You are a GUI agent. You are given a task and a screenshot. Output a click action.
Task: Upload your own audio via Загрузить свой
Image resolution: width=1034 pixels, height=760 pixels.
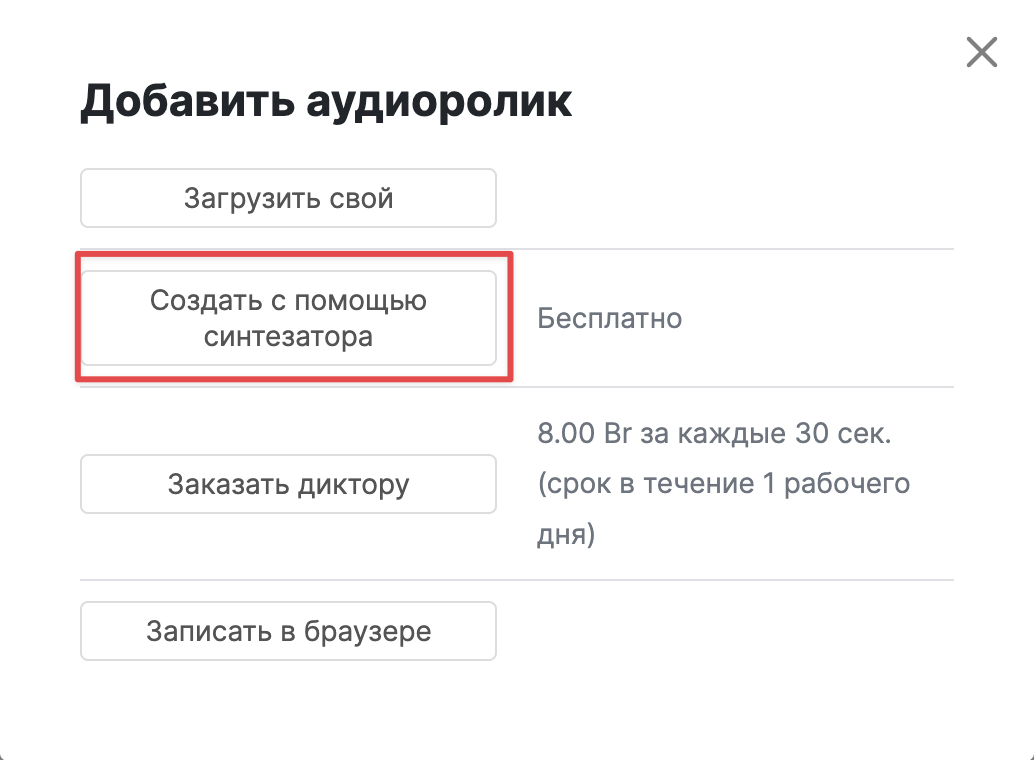[288, 198]
